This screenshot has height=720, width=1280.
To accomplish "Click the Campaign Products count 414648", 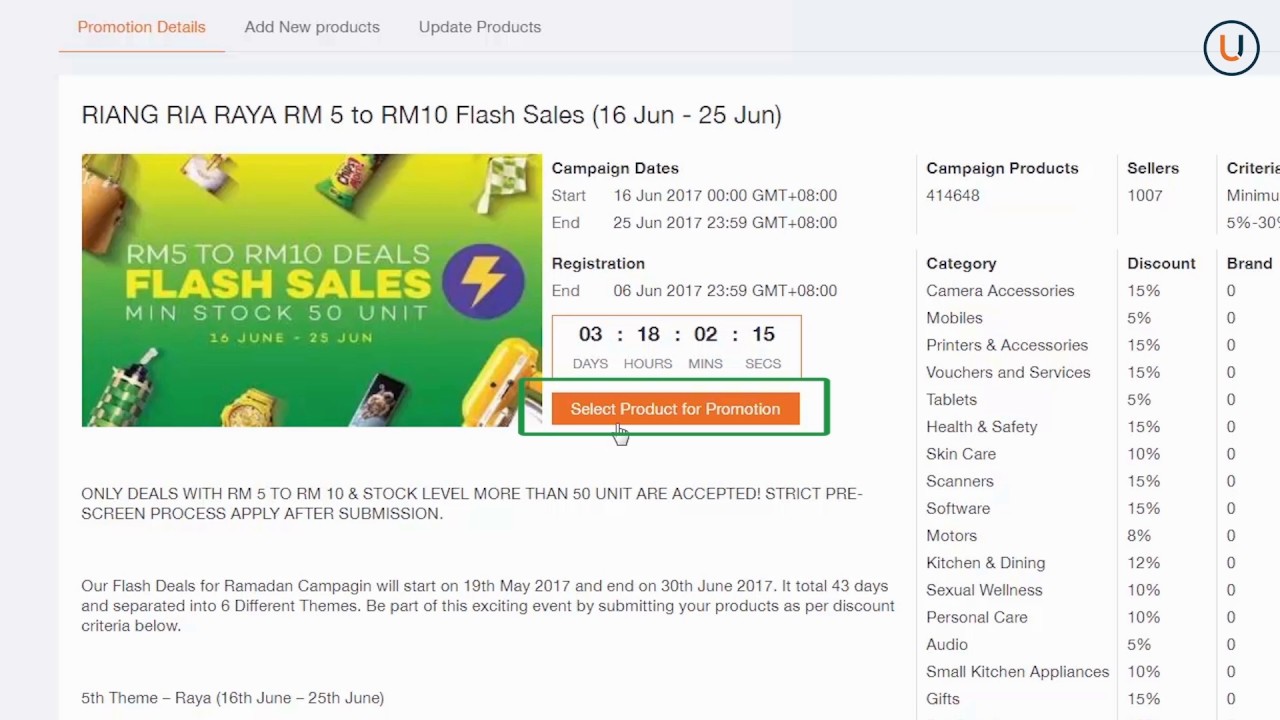I will [x=953, y=196].
